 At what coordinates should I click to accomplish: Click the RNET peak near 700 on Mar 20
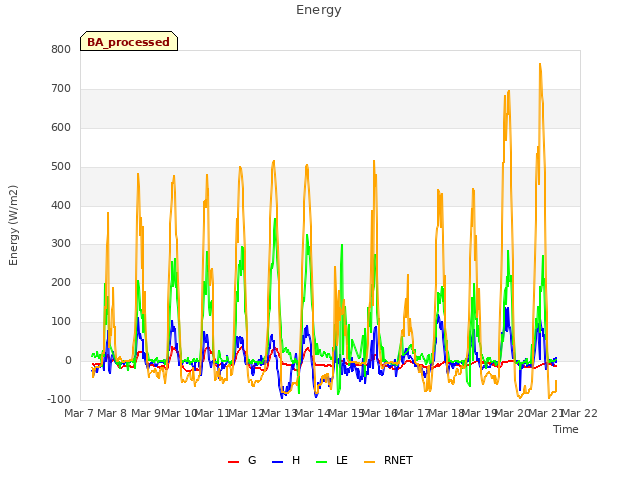pos(509,91)
